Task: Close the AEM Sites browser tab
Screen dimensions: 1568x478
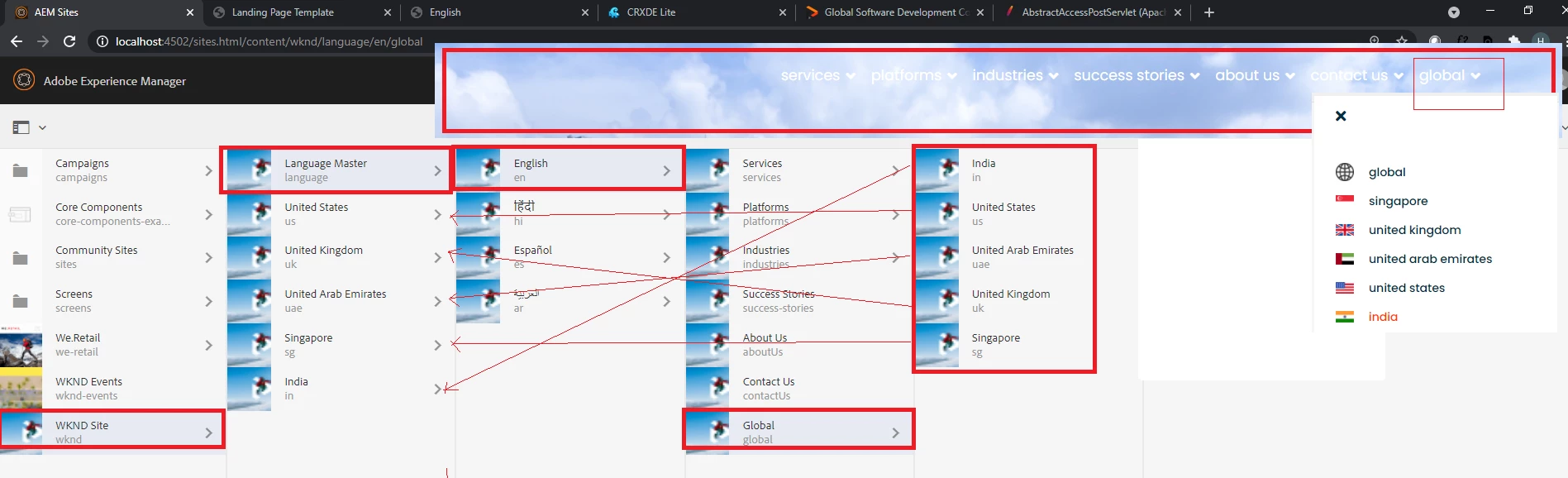Action: click(189, 12)
